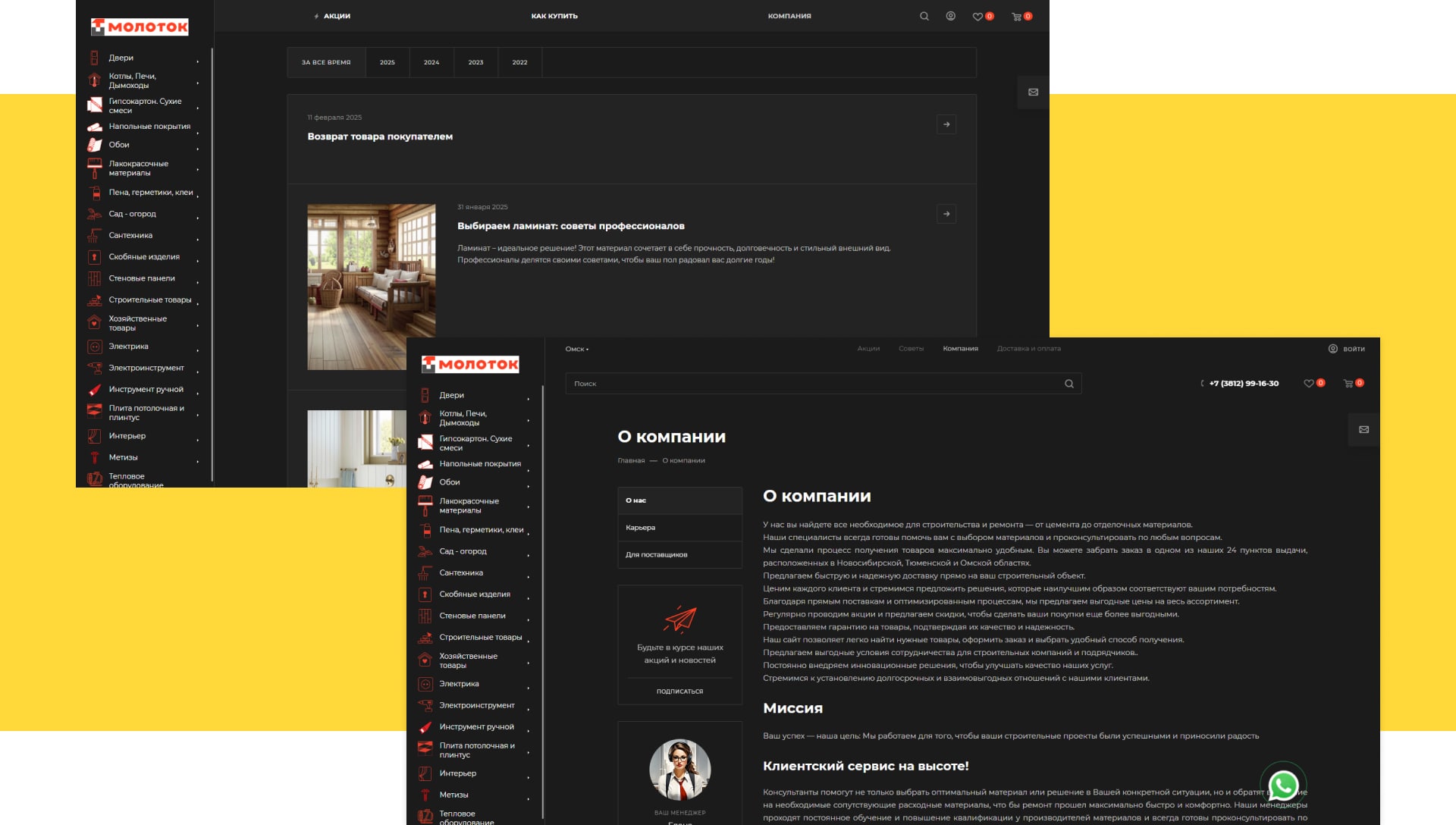
Task: Click the Молоток logo in the back window
Action: point(140,27)
